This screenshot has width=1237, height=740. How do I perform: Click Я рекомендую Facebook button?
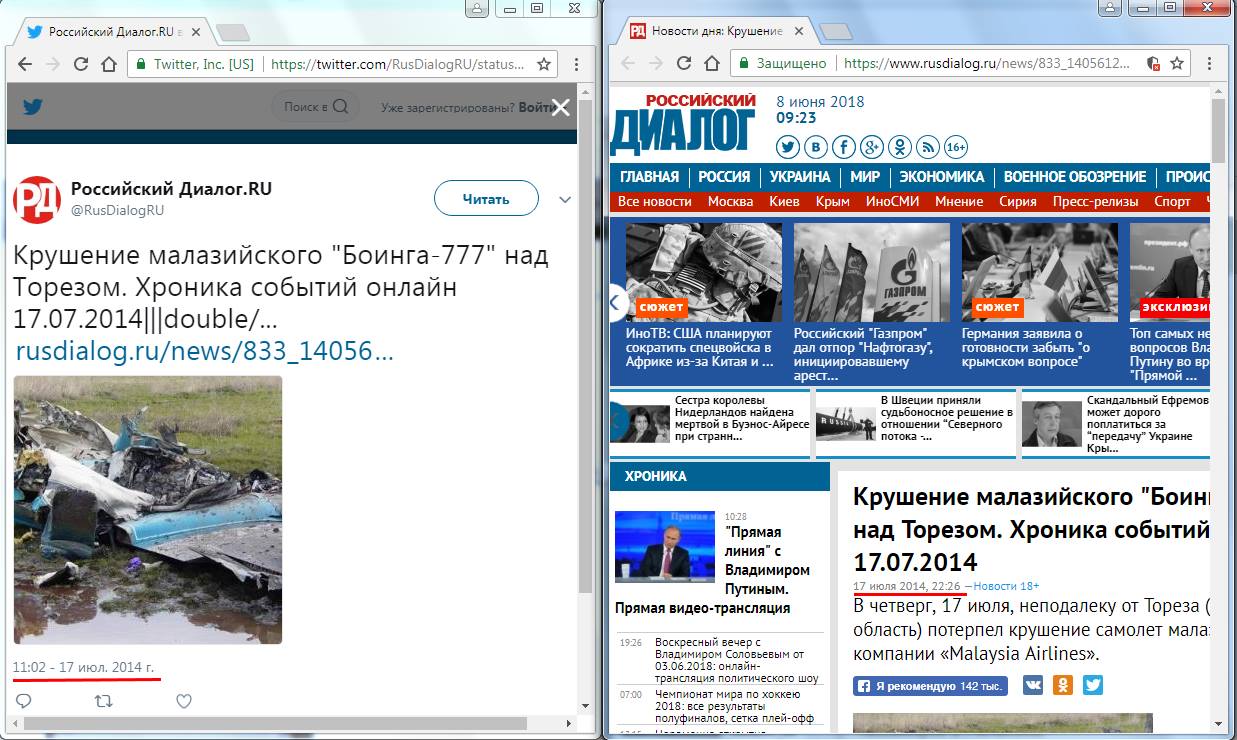[931, 686]
